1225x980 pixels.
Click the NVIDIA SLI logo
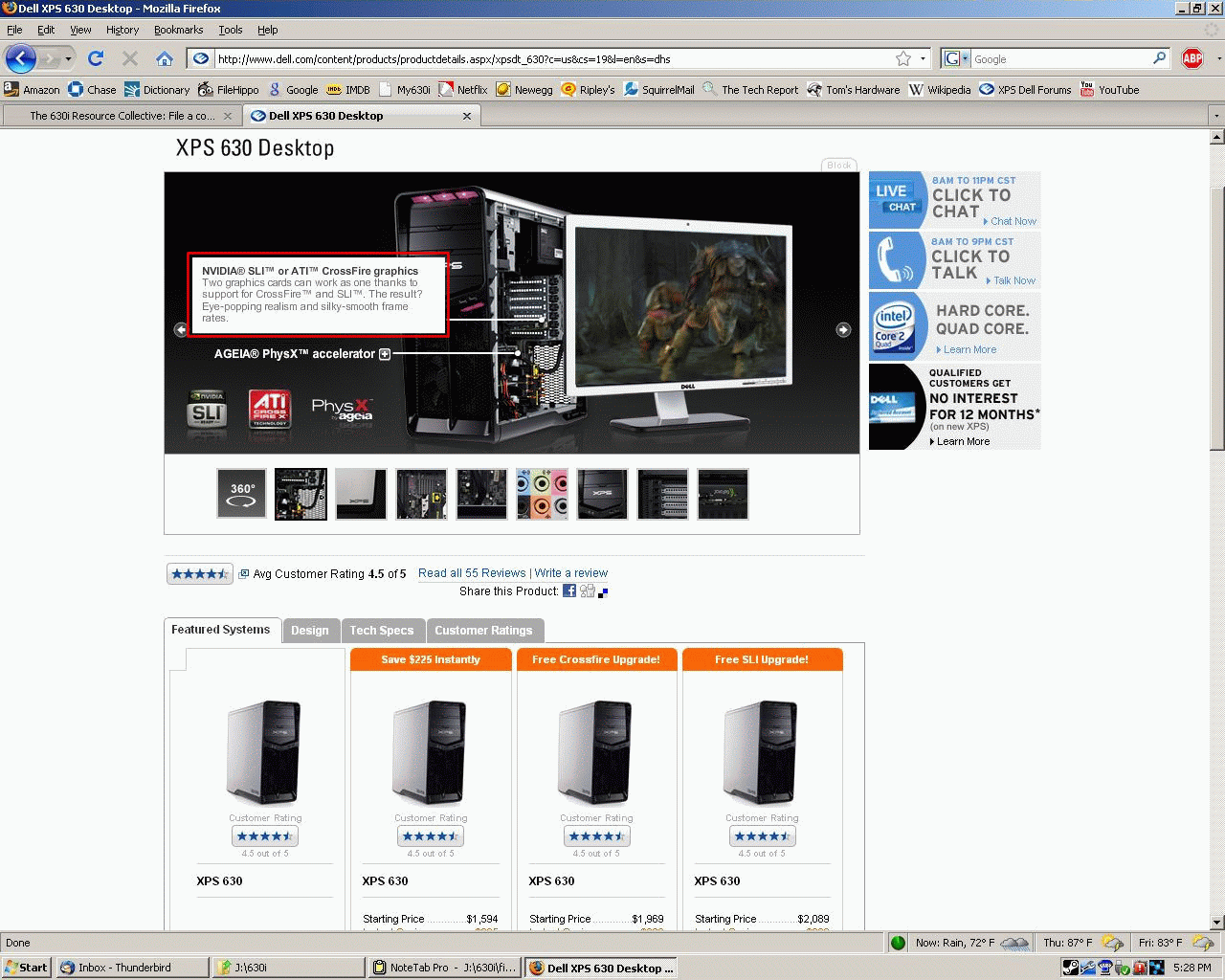pos(208,410)
